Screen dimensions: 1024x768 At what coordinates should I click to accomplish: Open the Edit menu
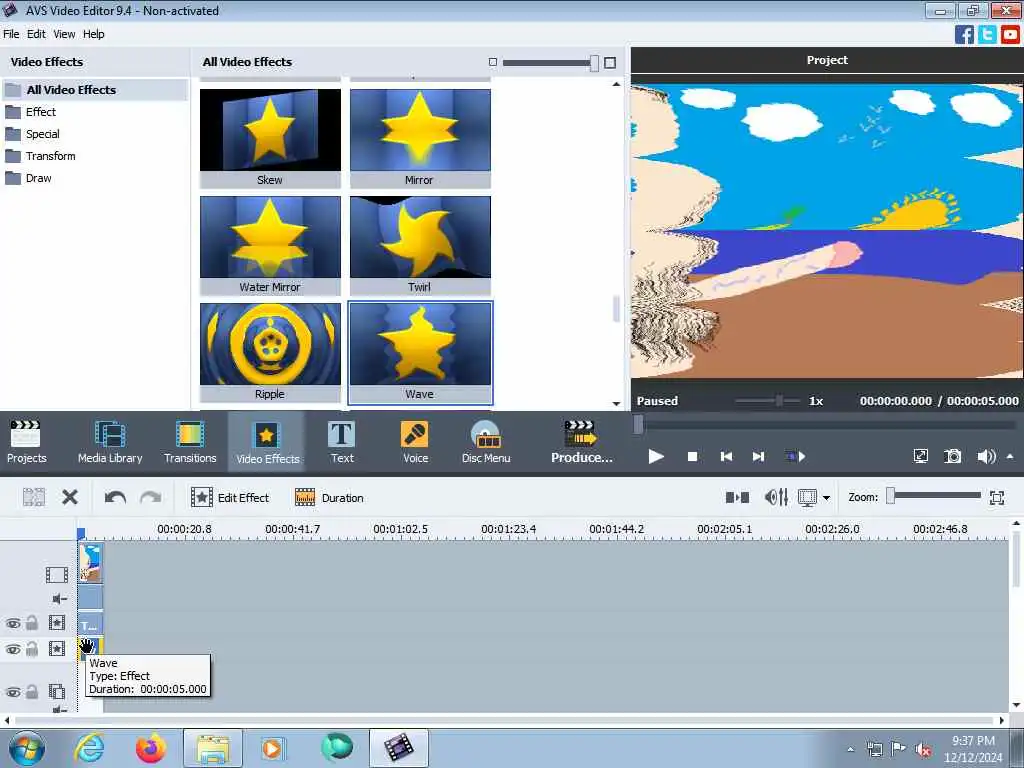coord(36,34)
